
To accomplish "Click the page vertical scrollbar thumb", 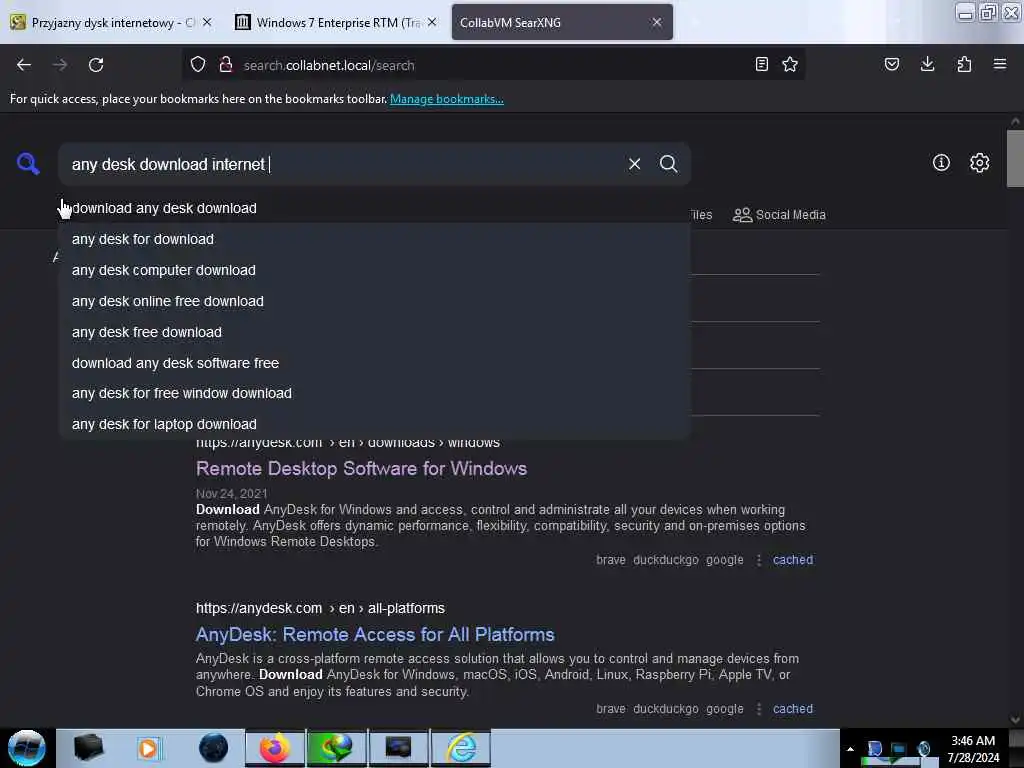I will [x=1015, y=159].
